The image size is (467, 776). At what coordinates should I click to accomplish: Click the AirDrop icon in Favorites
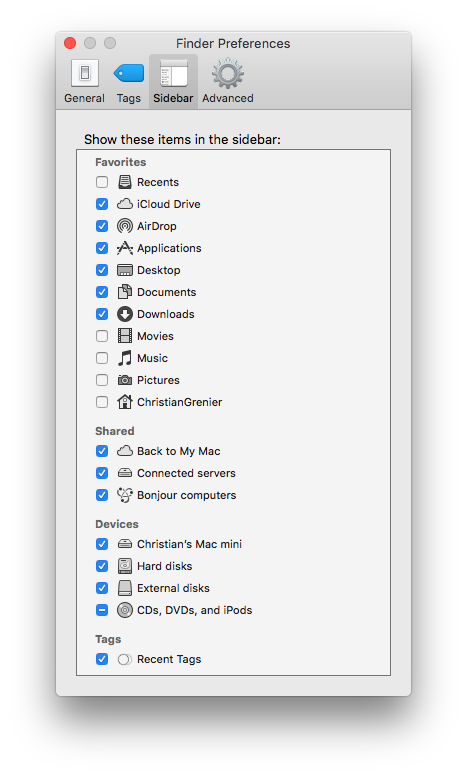point(125,226)
